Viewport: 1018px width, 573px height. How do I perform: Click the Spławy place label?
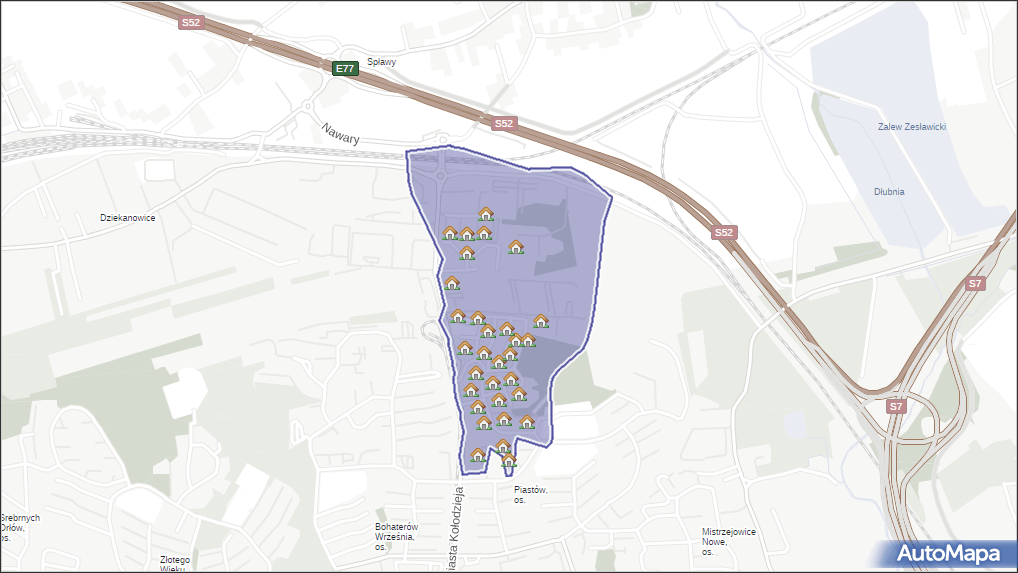382,62
